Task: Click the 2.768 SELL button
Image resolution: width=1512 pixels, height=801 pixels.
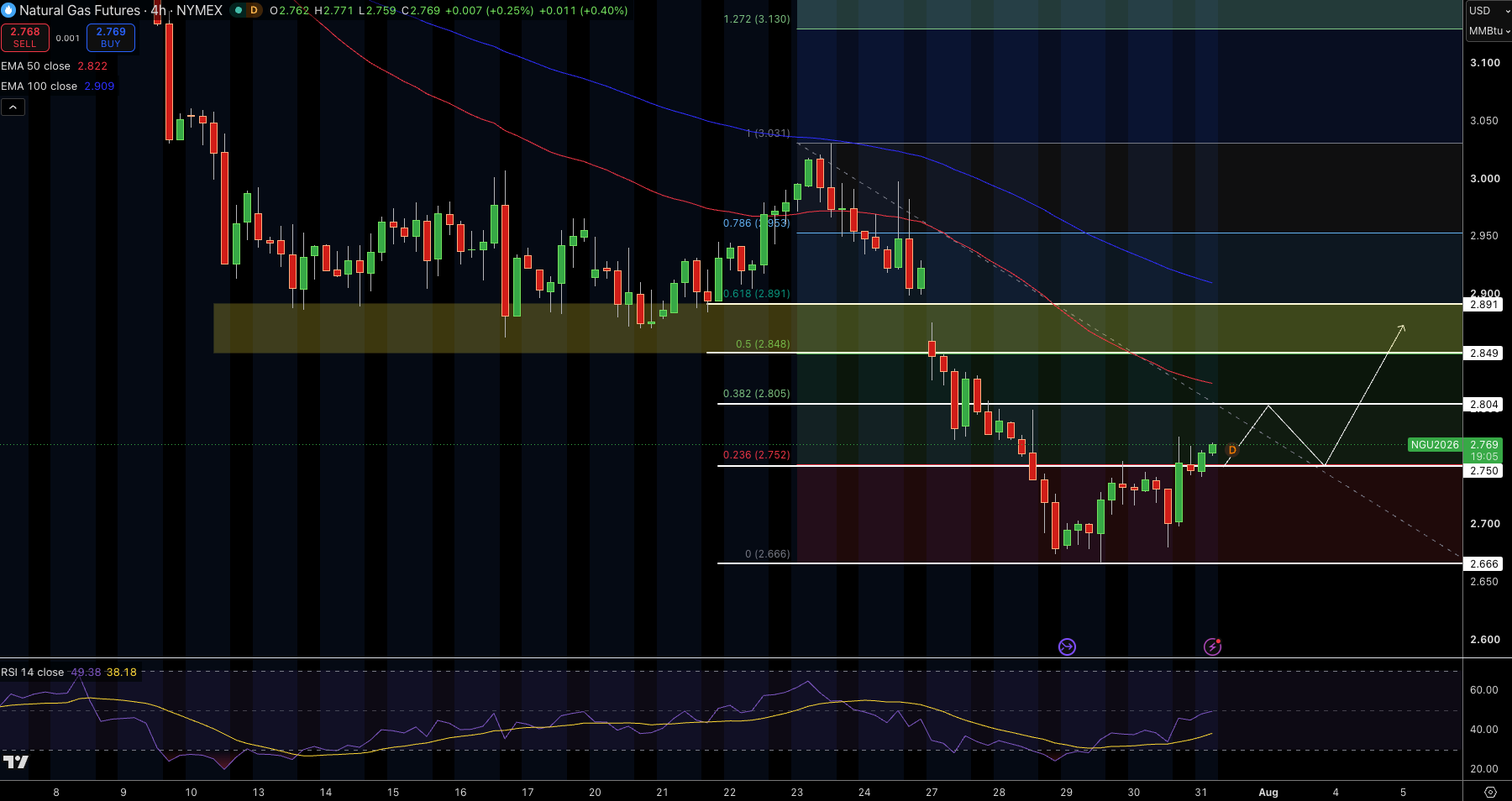Action: 25,38
